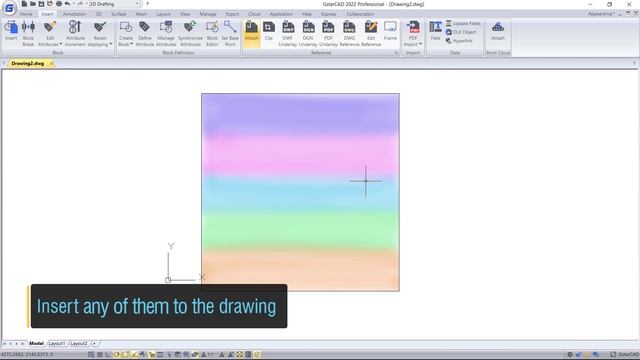Click the Insert block tool
The height and width of the screenshot is (360, 640).
coord(11,31)
